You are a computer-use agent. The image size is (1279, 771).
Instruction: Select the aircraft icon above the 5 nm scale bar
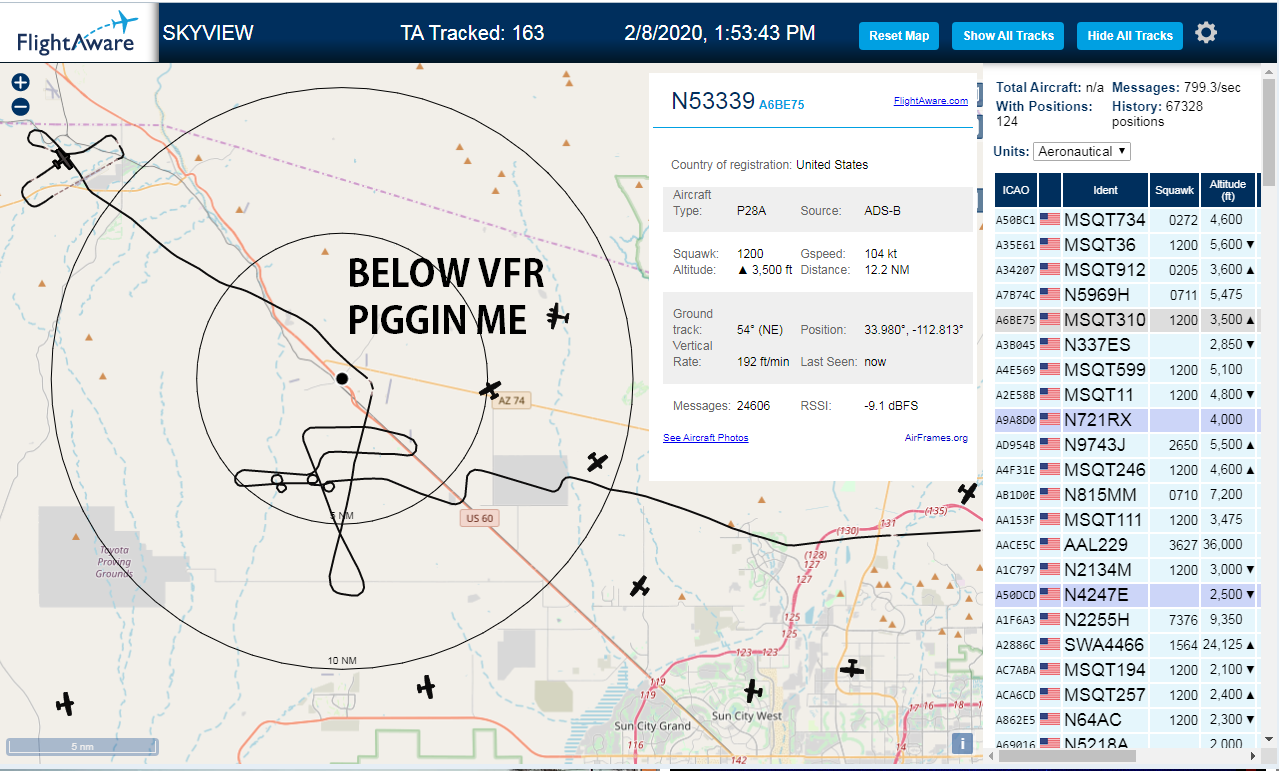(x=66, y=704)
